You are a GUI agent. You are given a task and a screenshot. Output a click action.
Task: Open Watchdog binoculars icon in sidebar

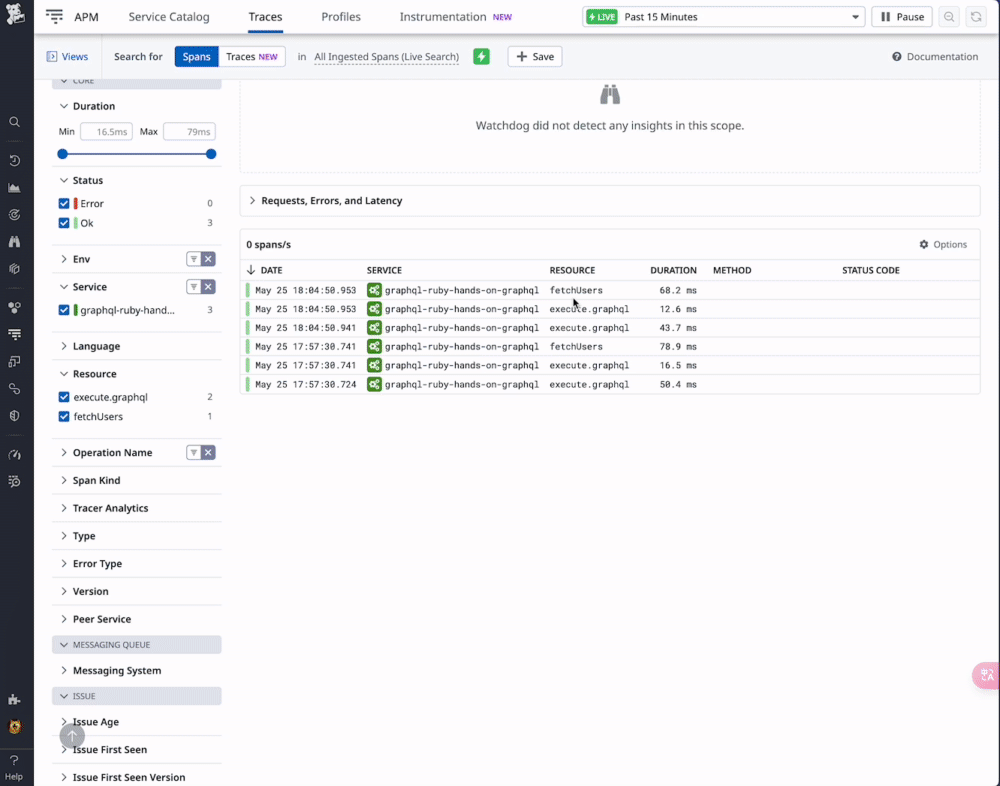pos(14,242)
